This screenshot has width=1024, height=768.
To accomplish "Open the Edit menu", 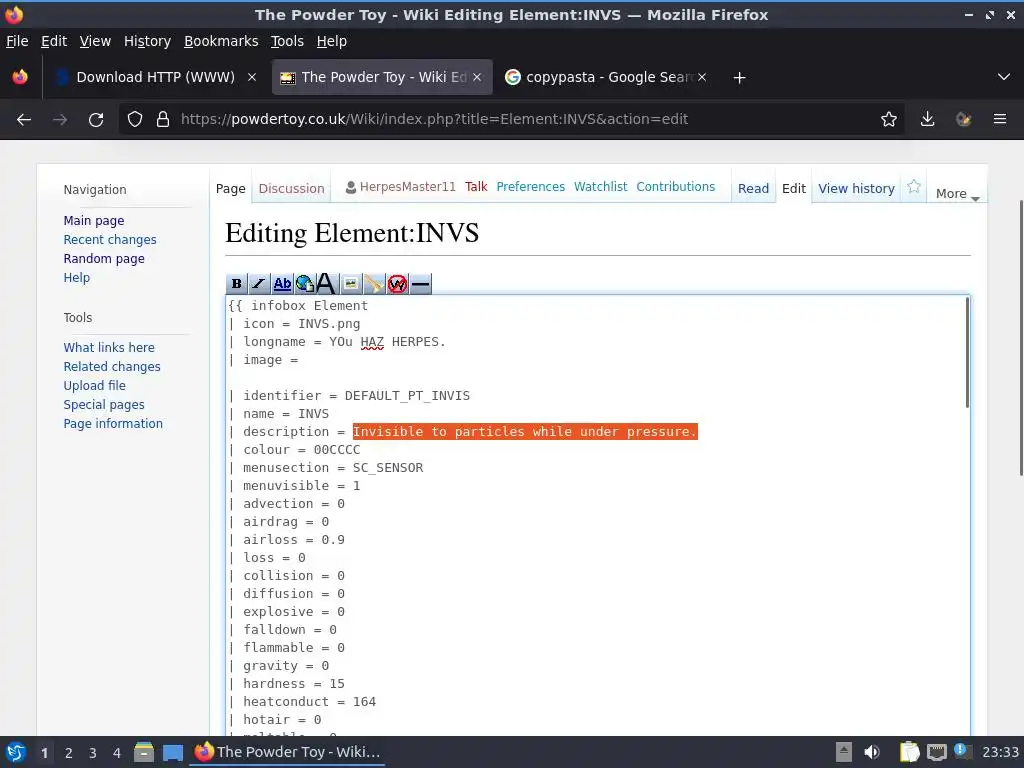I will 54,41.
